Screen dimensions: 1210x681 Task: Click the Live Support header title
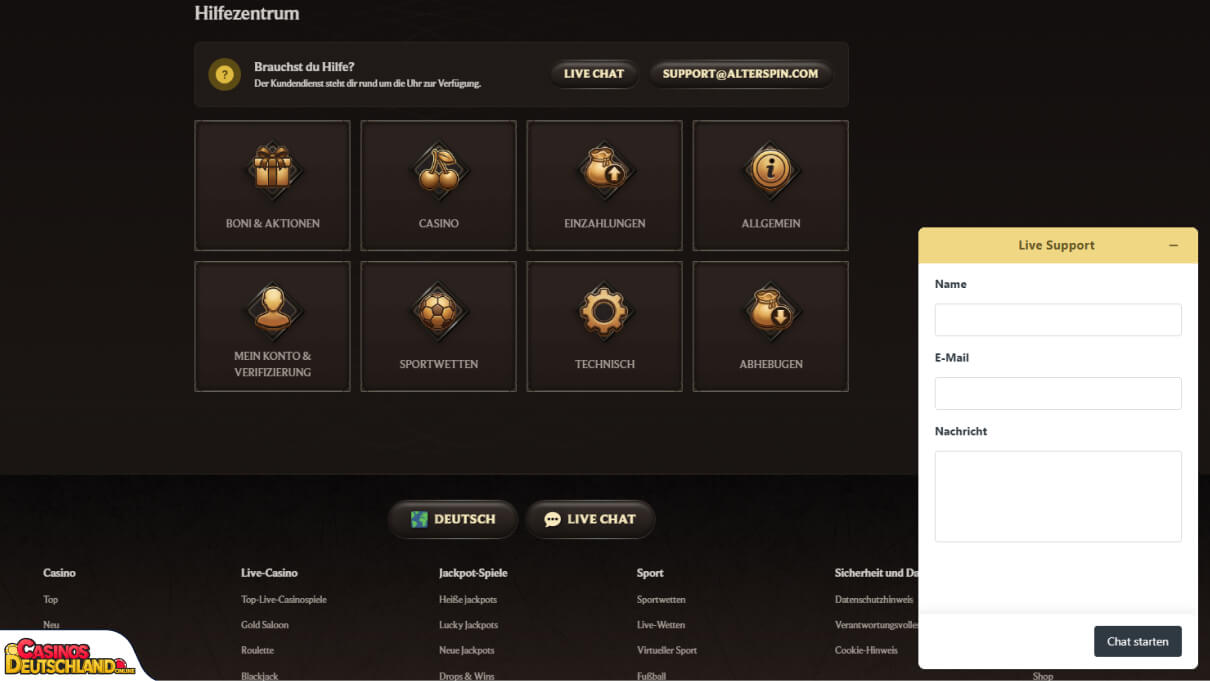click(x=1056, y=245)
